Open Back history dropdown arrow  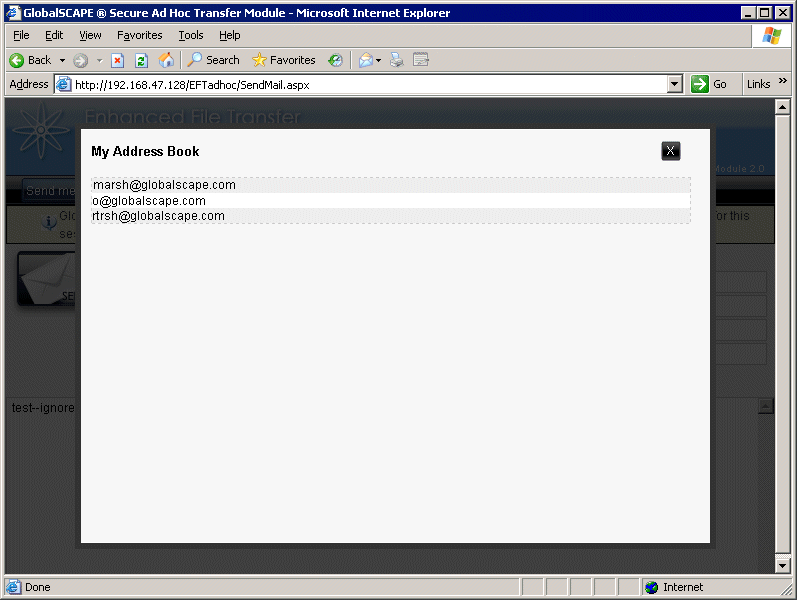coord(63,61)
